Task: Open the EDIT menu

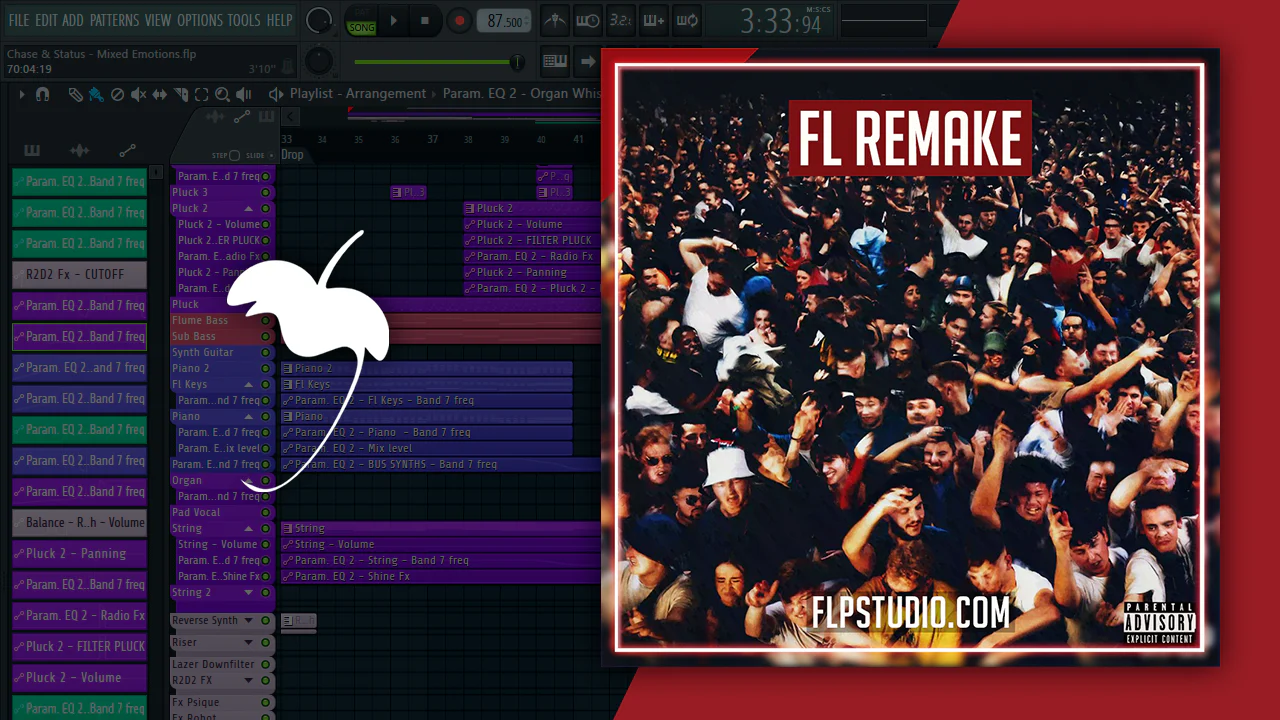Action: click(46, 20)
